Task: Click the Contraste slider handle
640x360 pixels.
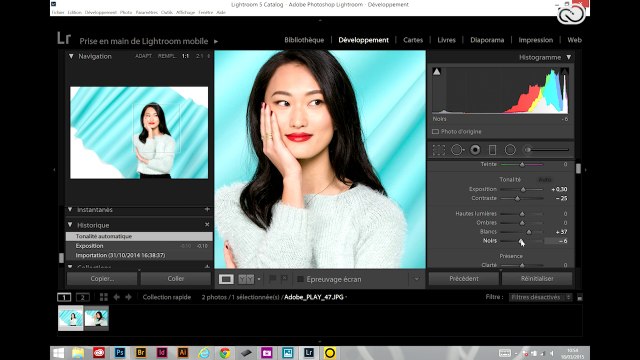Action: pyautogui.click(x=517, y=198)
